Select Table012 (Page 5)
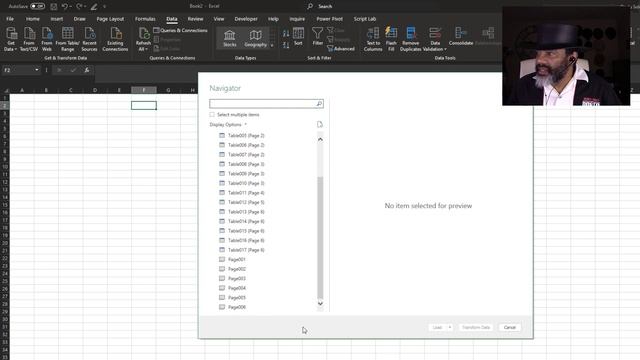Image resolution: width=640 pixels, height=360 pixels. pos(246,202)
